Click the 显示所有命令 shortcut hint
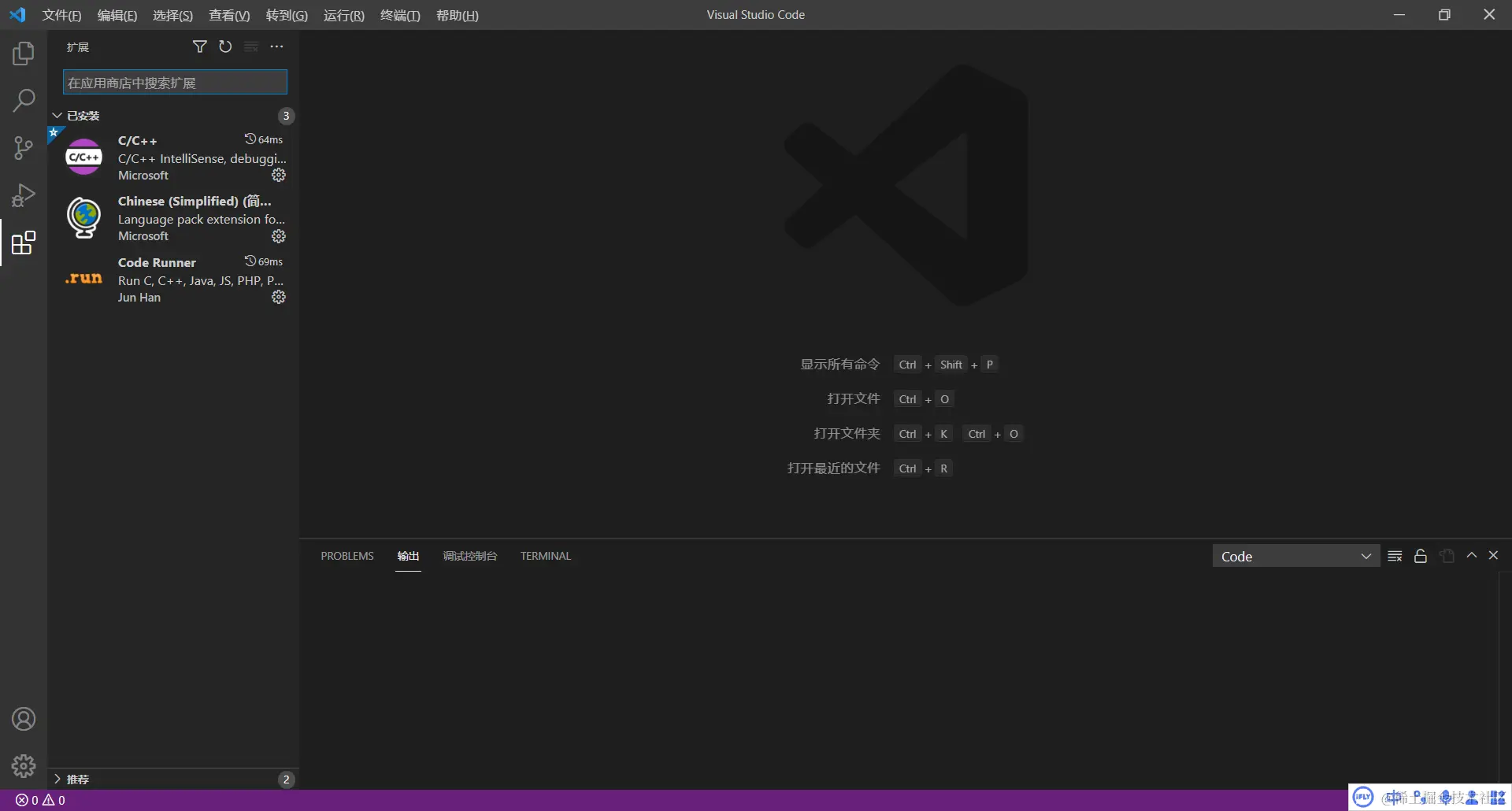Image resolution: width=1512 pixels, height=811 pixels. point(840,365)
